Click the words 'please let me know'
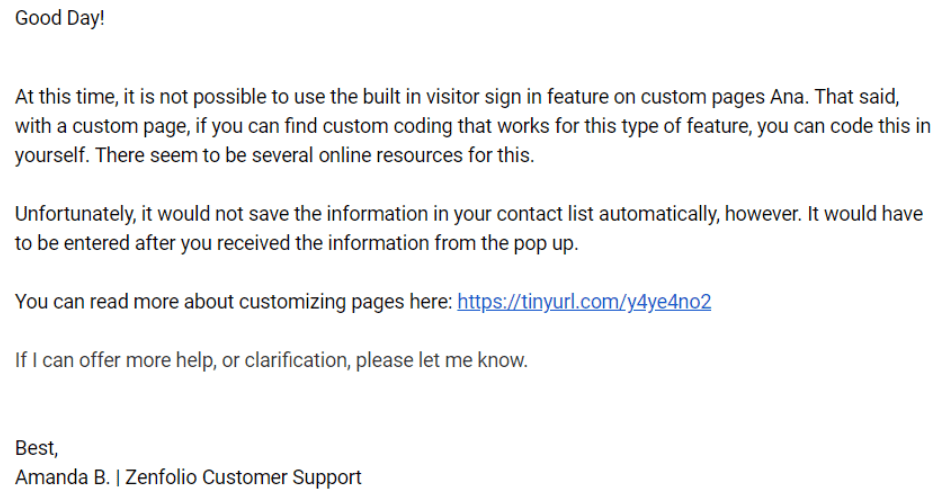This screenshot has height=493, width=937. [442, 360]
